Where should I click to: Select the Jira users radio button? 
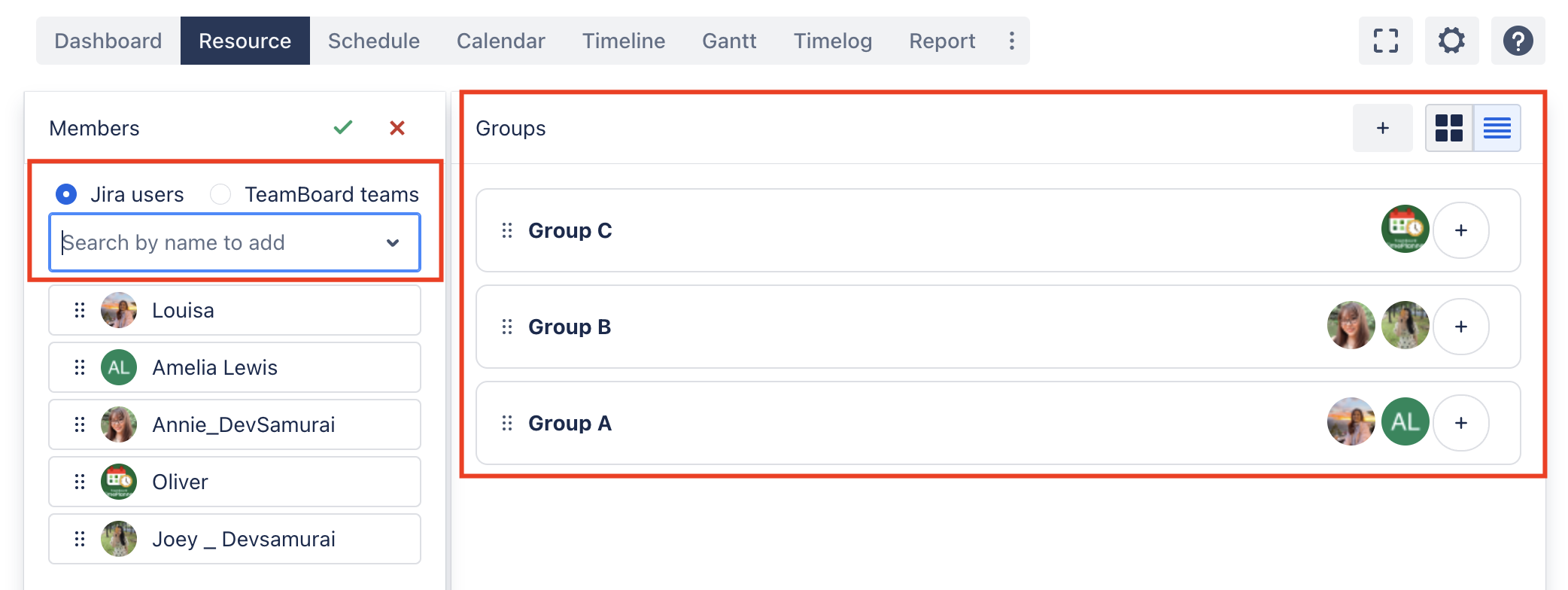click(66, 194)
